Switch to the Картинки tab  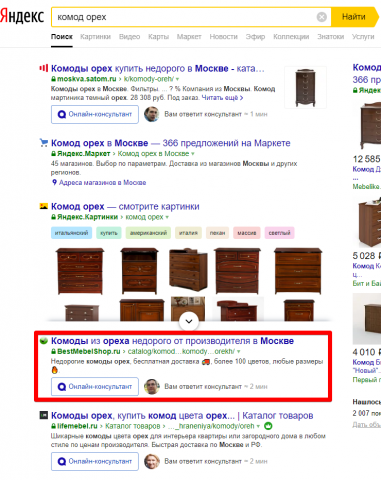[95, 37]
